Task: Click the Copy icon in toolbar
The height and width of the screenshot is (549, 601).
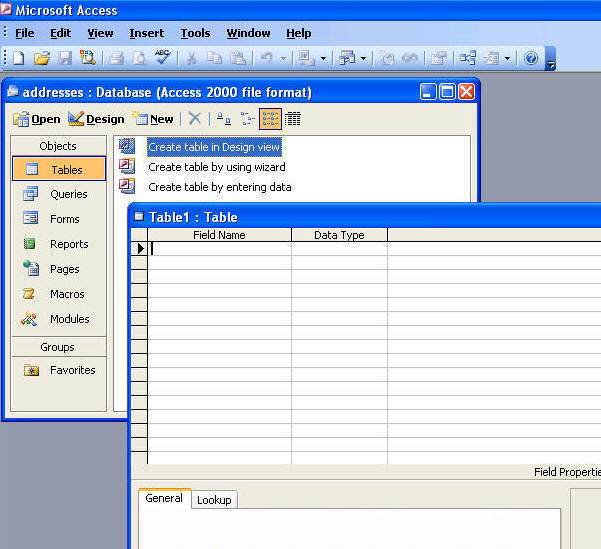Action: (215, 58)
